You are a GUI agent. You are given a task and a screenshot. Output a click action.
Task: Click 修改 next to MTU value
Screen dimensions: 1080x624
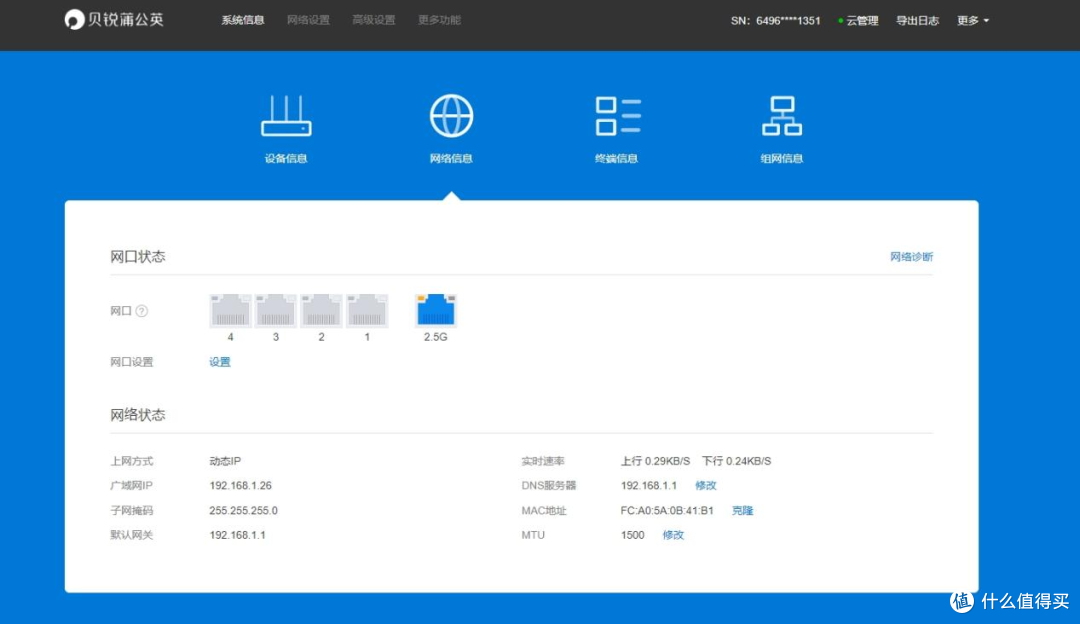673,535
